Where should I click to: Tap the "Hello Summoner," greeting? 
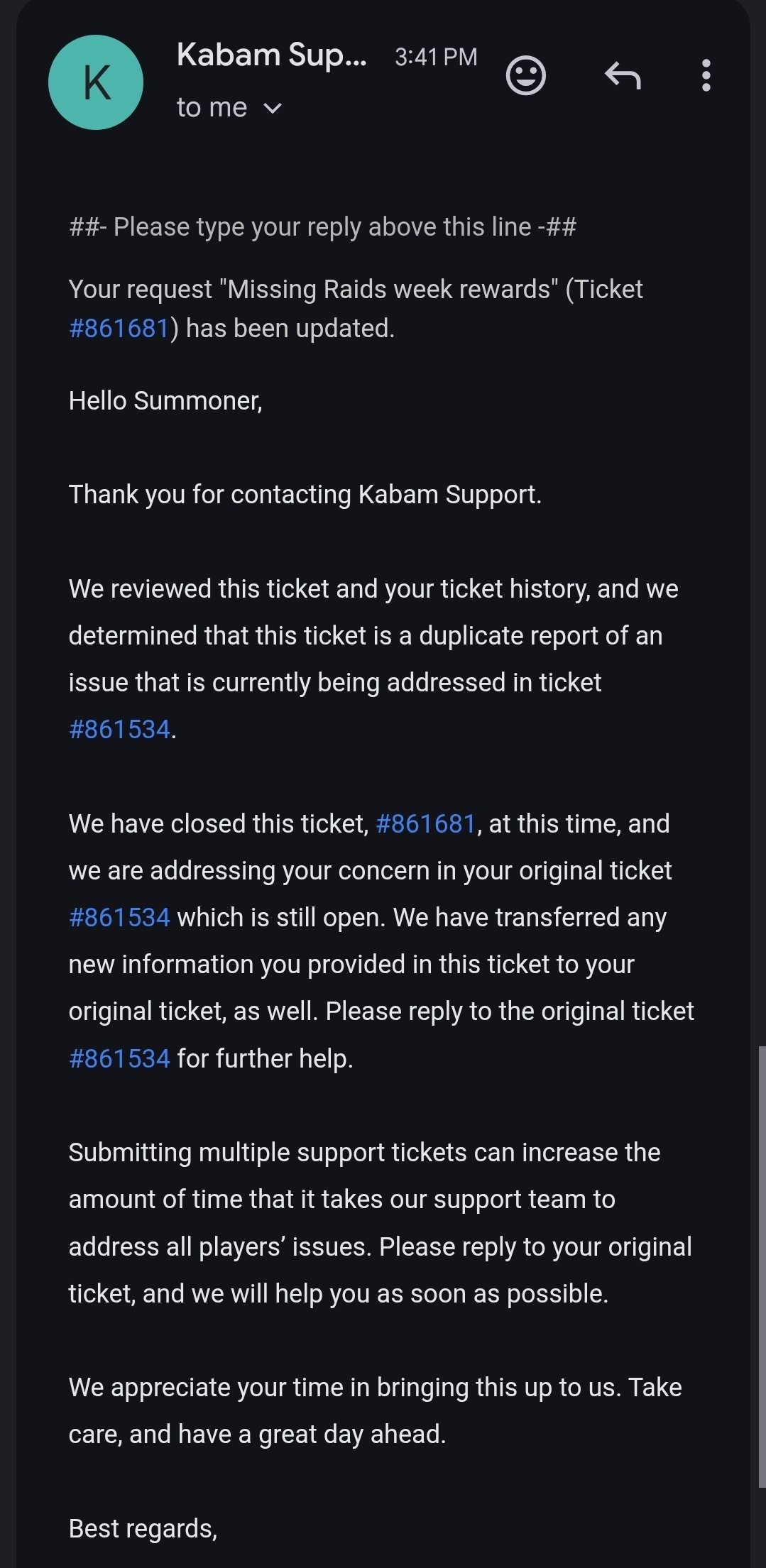point(165,401)
